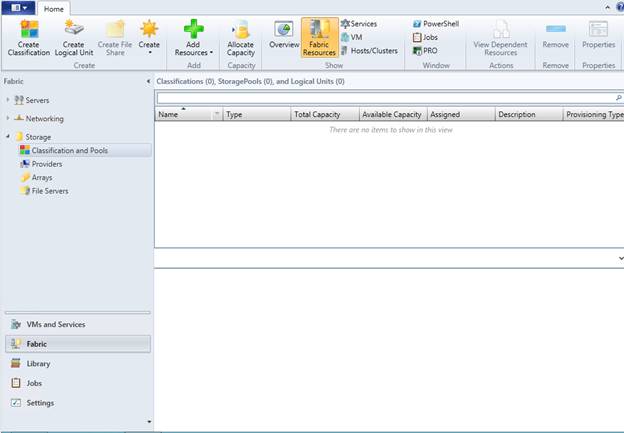Select Providers under Storage
Viewport: 624px width, 433px height.
41,164
